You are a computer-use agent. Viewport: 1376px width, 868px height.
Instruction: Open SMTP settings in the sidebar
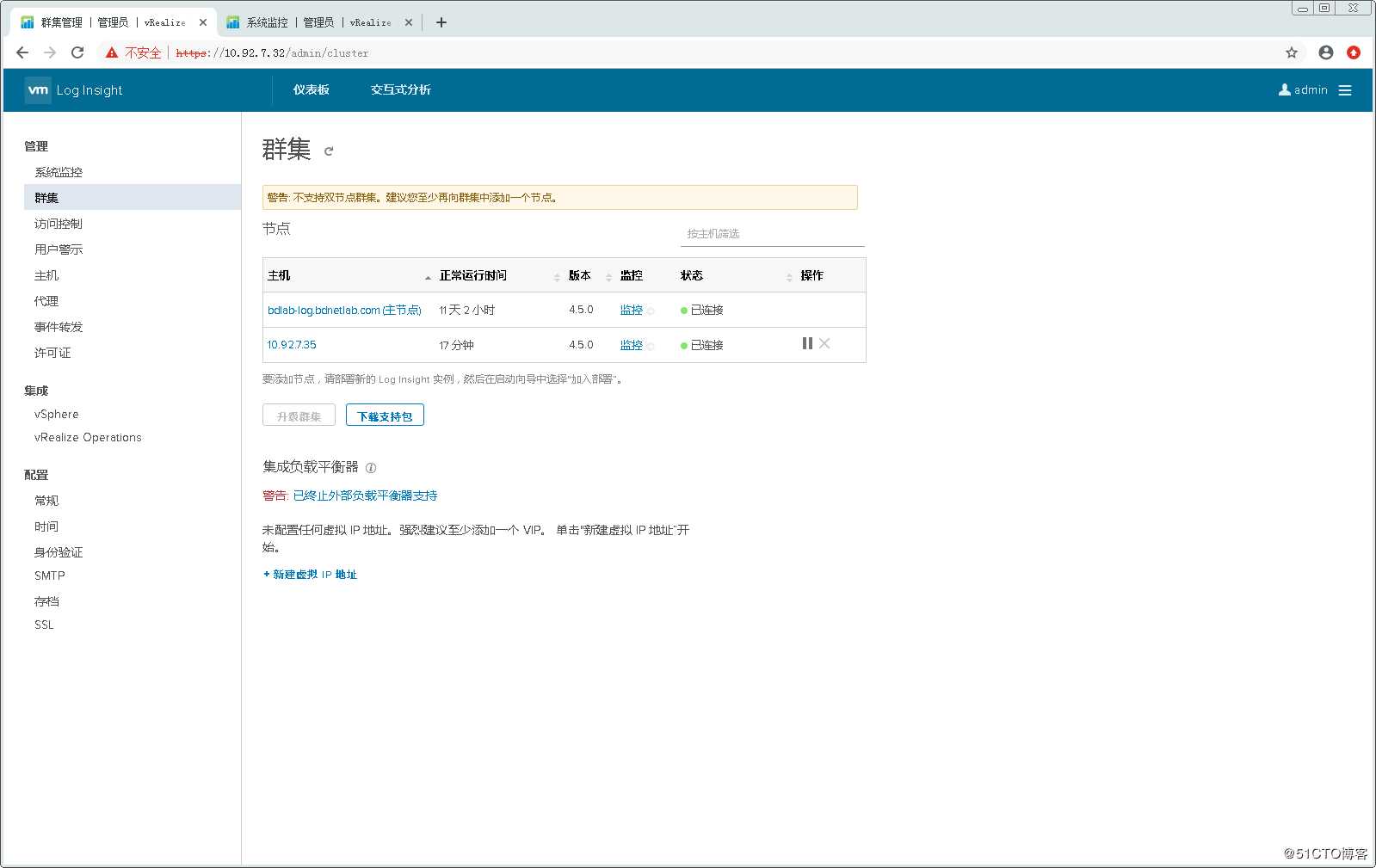tap(50, 576)
